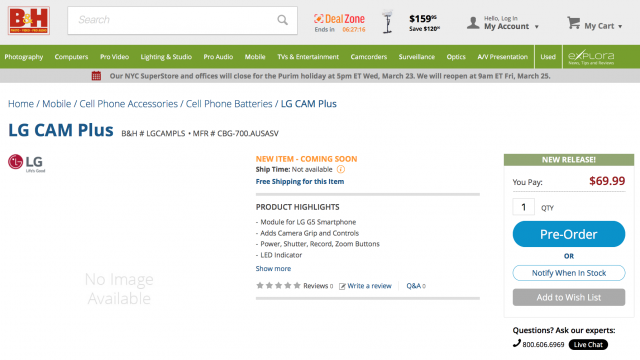Open the Cell Phone Batteries breadcrumb link
The height and width of the screenshot is (360, 640).
point(229,104)
